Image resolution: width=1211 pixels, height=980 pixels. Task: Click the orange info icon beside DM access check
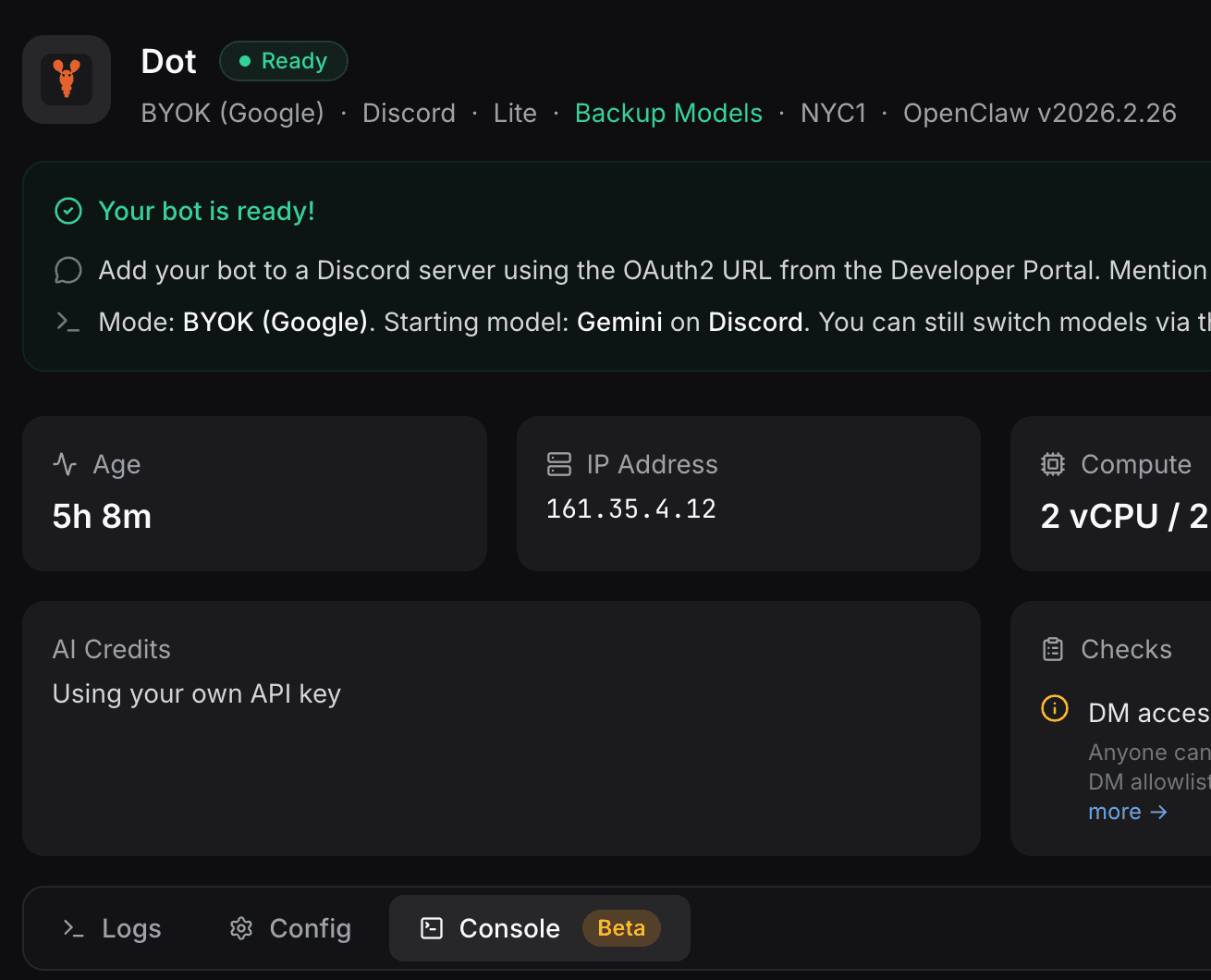click(1054, 708)
